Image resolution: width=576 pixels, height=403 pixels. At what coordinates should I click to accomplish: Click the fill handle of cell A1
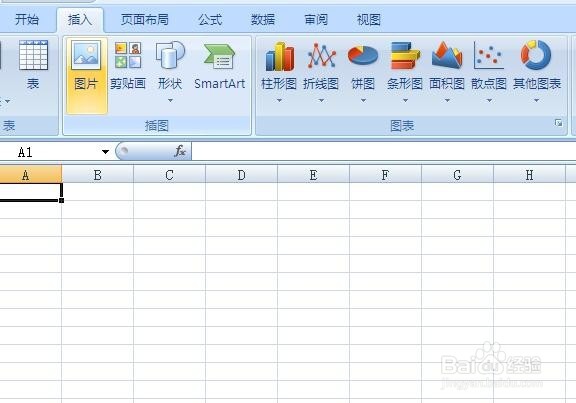click(x=61, y=200)
